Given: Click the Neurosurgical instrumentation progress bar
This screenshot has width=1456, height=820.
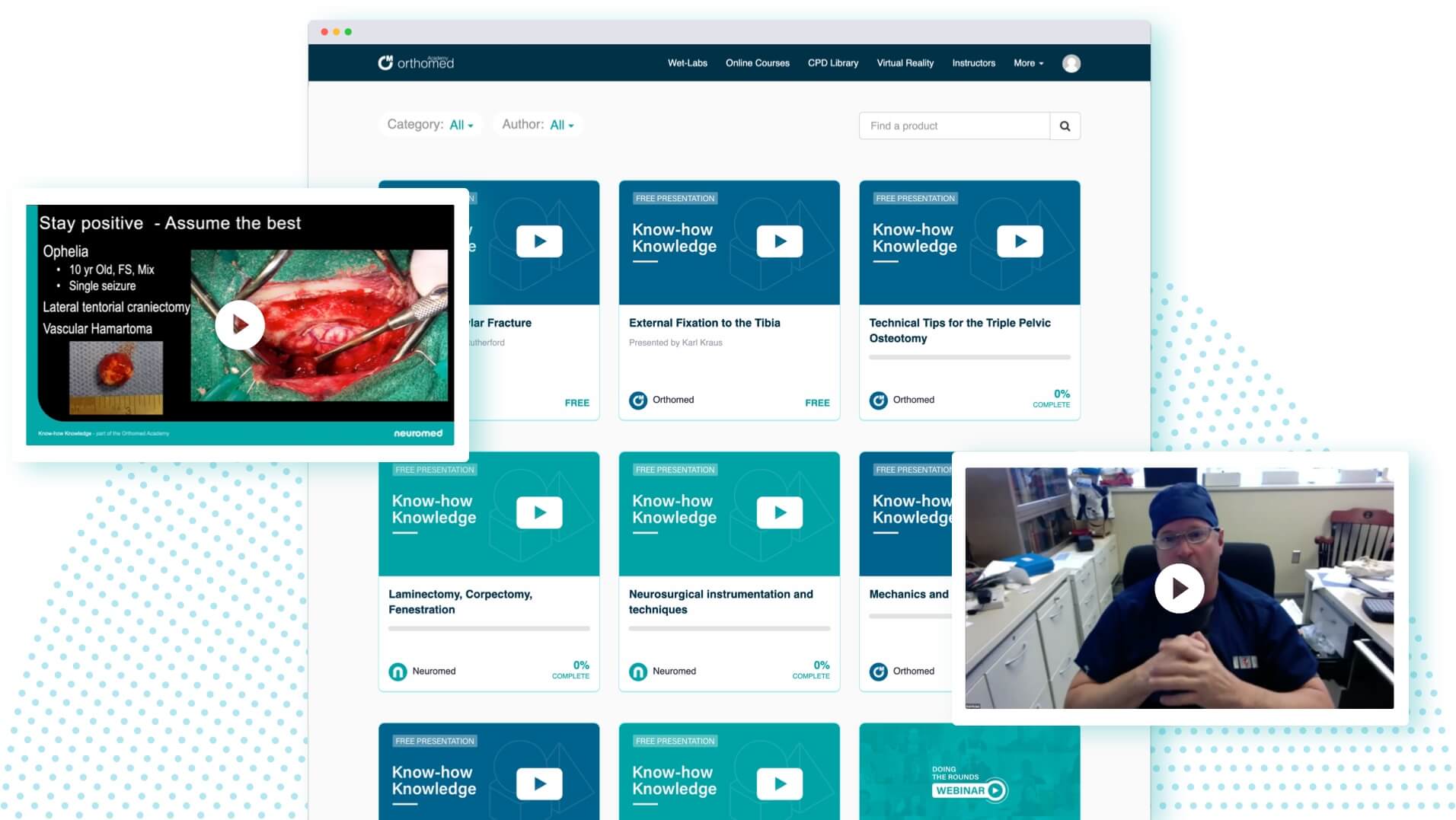Looking at the screenshot, I should 730,629.
